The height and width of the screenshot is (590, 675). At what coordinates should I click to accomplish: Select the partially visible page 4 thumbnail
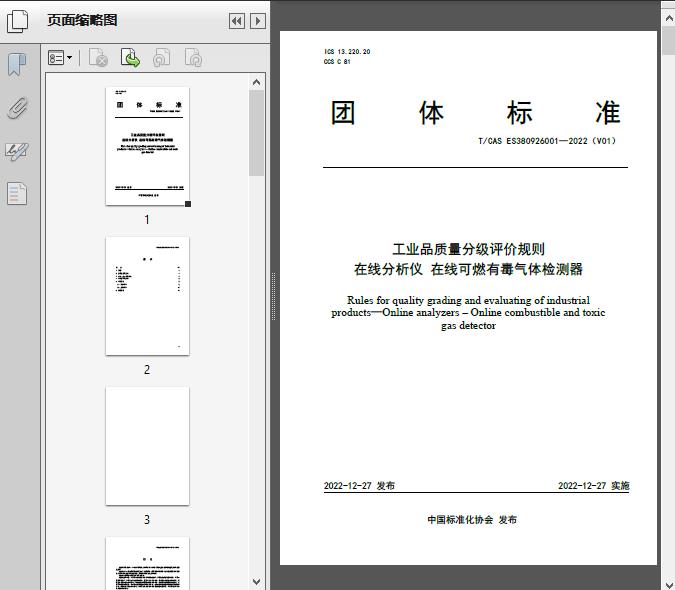coord(147,563)
